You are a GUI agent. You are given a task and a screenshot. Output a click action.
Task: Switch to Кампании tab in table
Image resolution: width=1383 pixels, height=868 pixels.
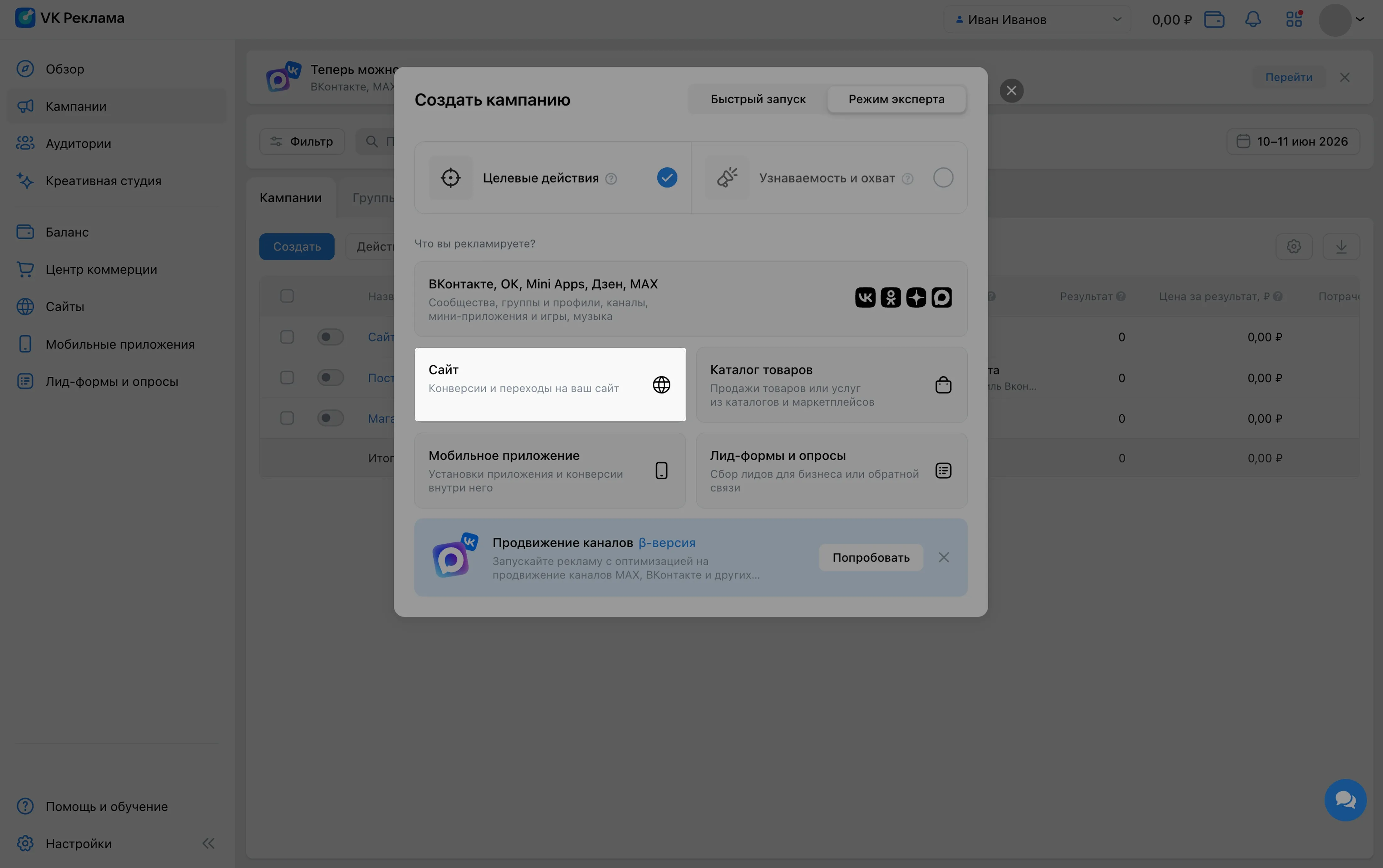click(x=290, y=198)
